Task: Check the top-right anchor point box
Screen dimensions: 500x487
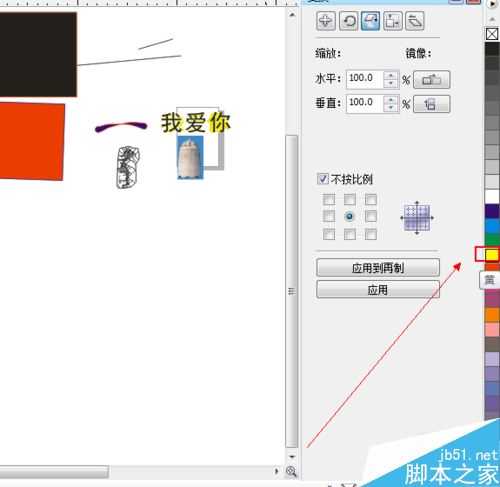Action: point(371,199)
